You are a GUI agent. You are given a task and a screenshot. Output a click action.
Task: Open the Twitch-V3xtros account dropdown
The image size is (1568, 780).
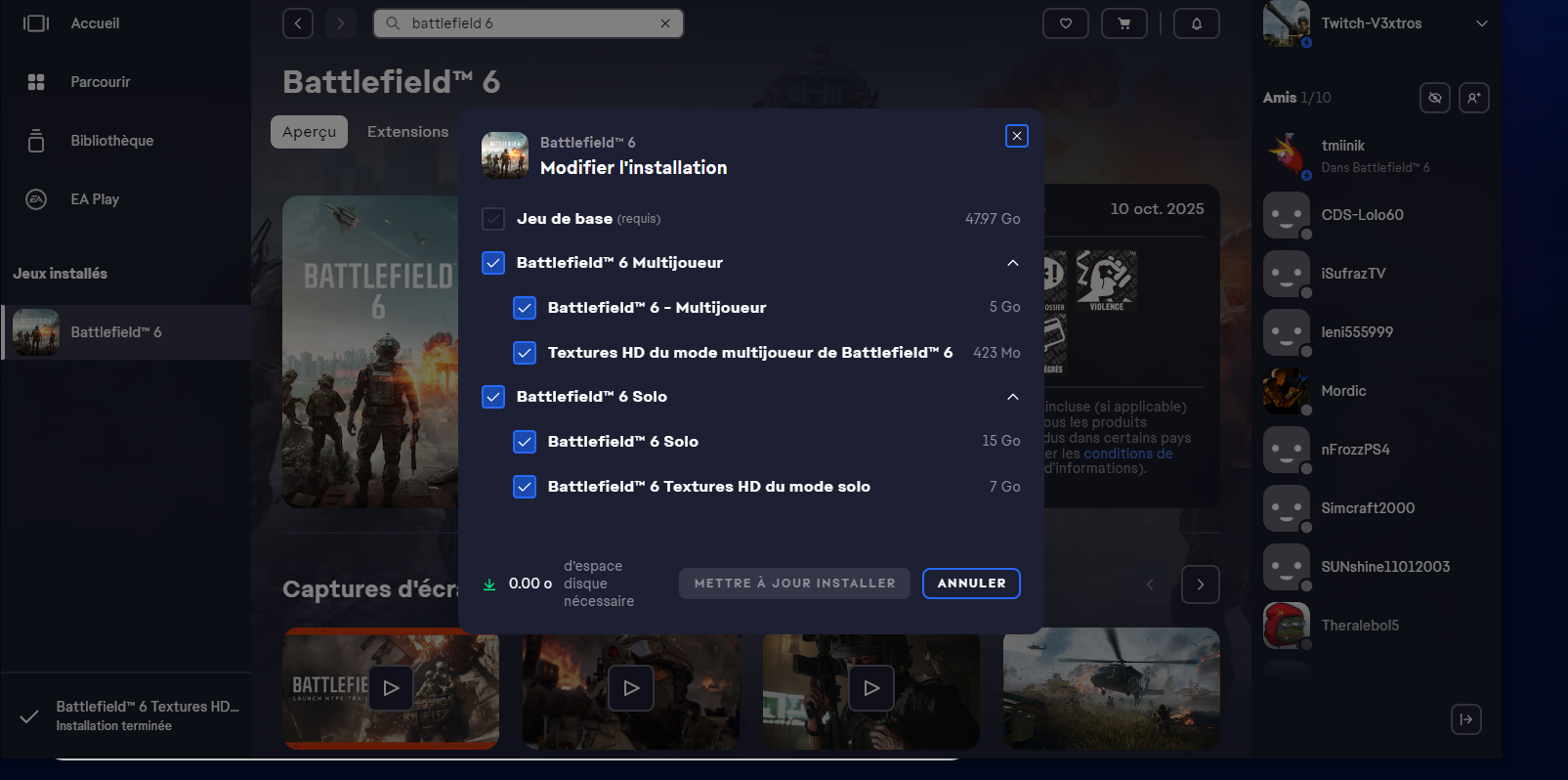(x=1481, y=23)
